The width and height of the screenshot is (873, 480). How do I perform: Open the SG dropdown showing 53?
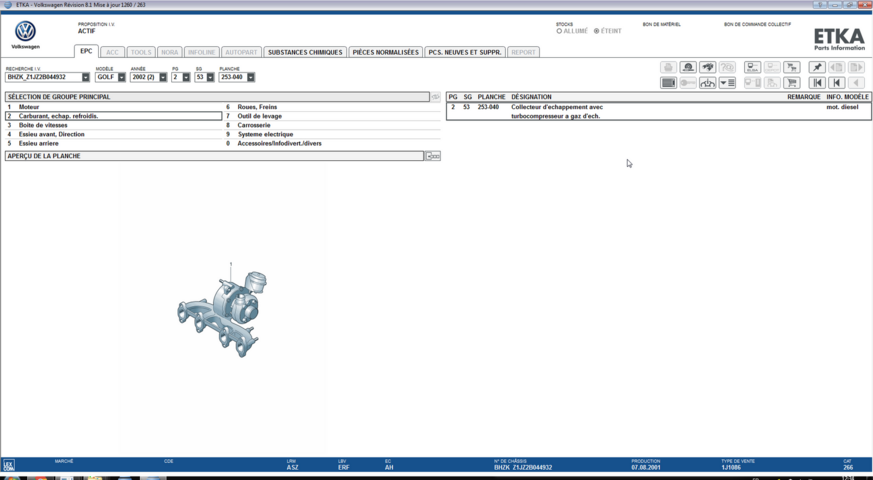click(210, 77)
